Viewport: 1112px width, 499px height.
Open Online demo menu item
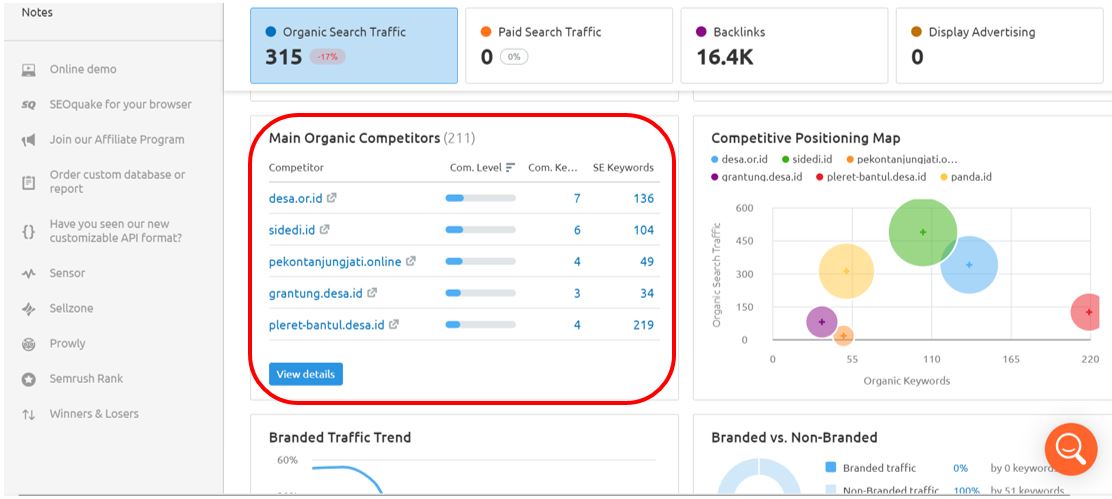pos(83,69)
